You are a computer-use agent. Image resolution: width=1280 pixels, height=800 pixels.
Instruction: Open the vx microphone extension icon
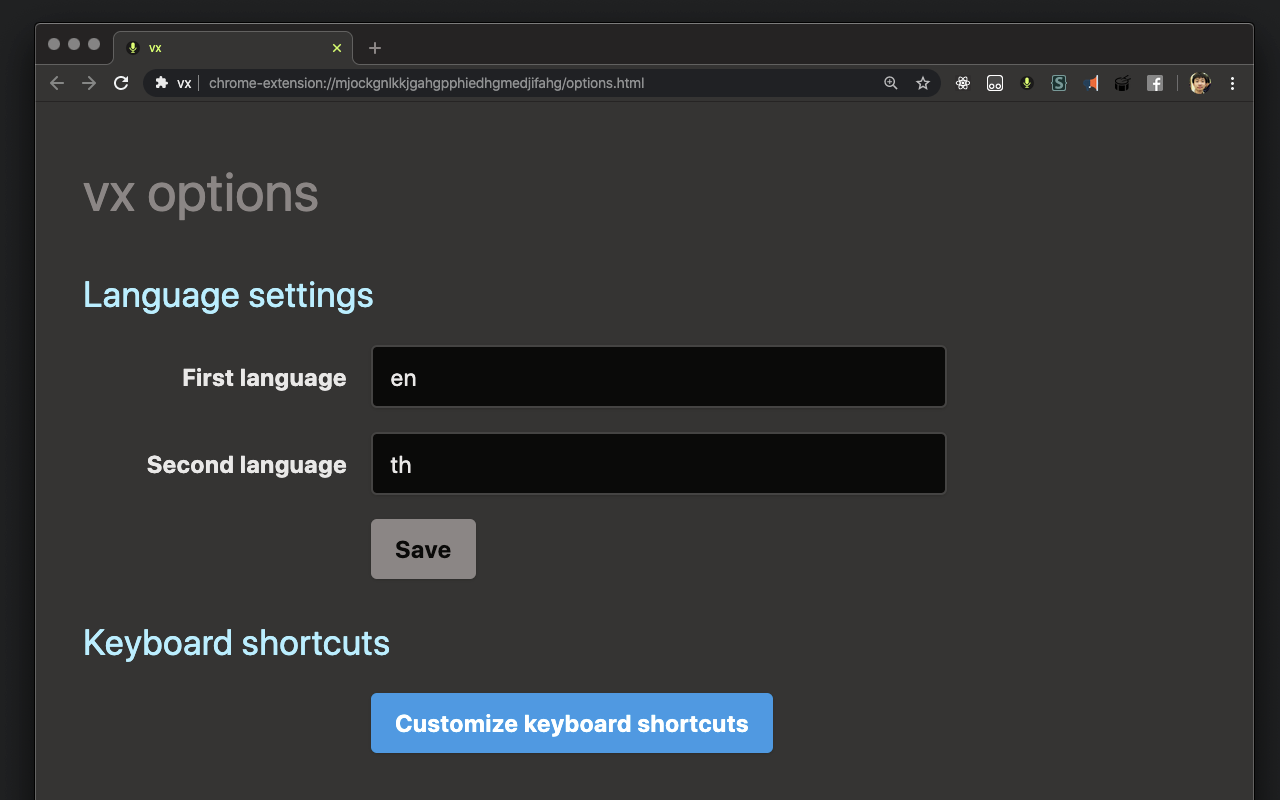coord(1026,83)
